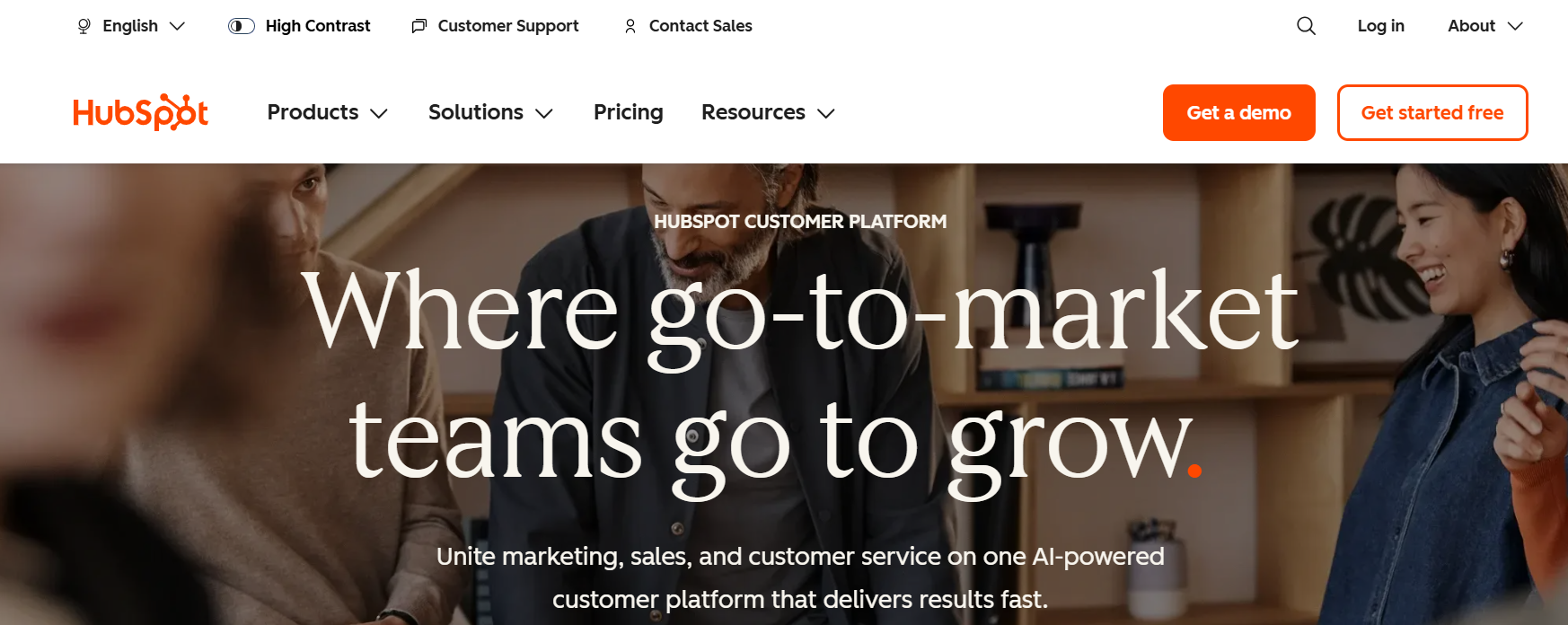Click the Get a demo button

pos(1239,112)
